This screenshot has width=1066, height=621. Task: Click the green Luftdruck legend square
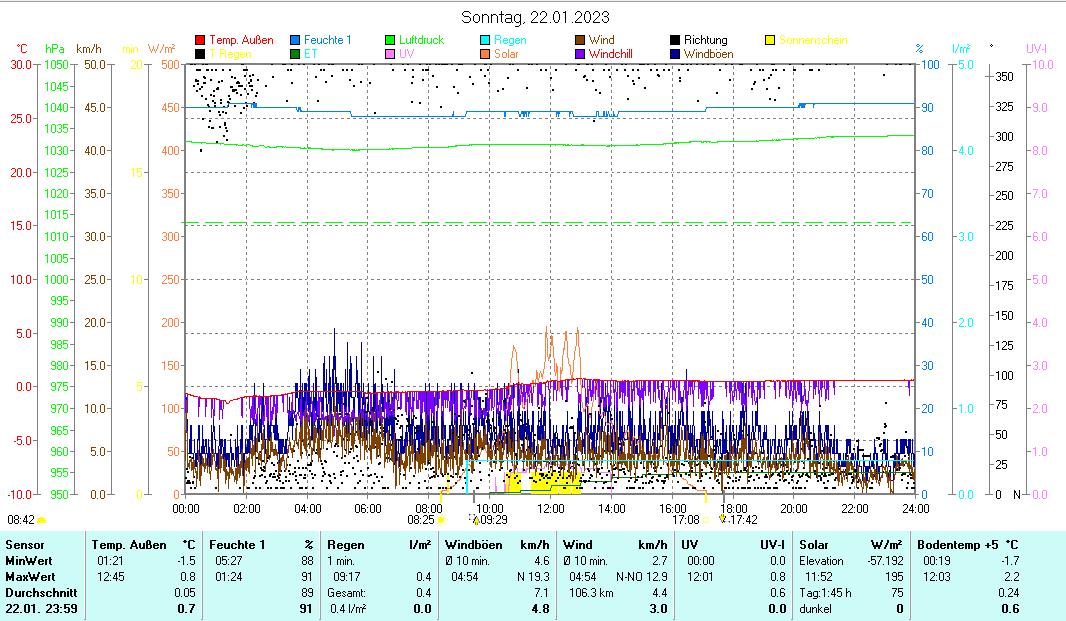[390, 40]
